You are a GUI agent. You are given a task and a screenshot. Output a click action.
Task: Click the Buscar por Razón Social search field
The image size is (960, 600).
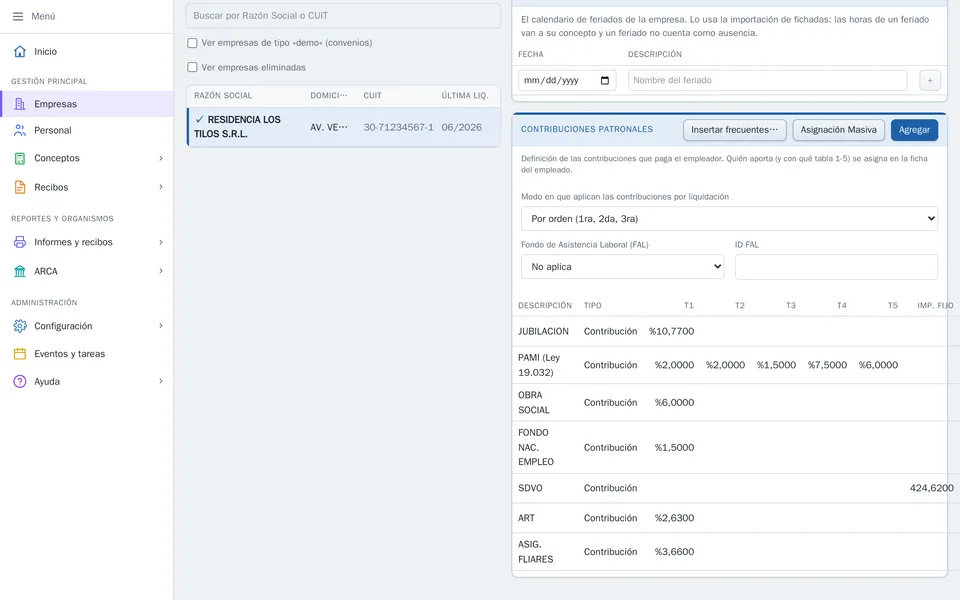coord(343,16)
